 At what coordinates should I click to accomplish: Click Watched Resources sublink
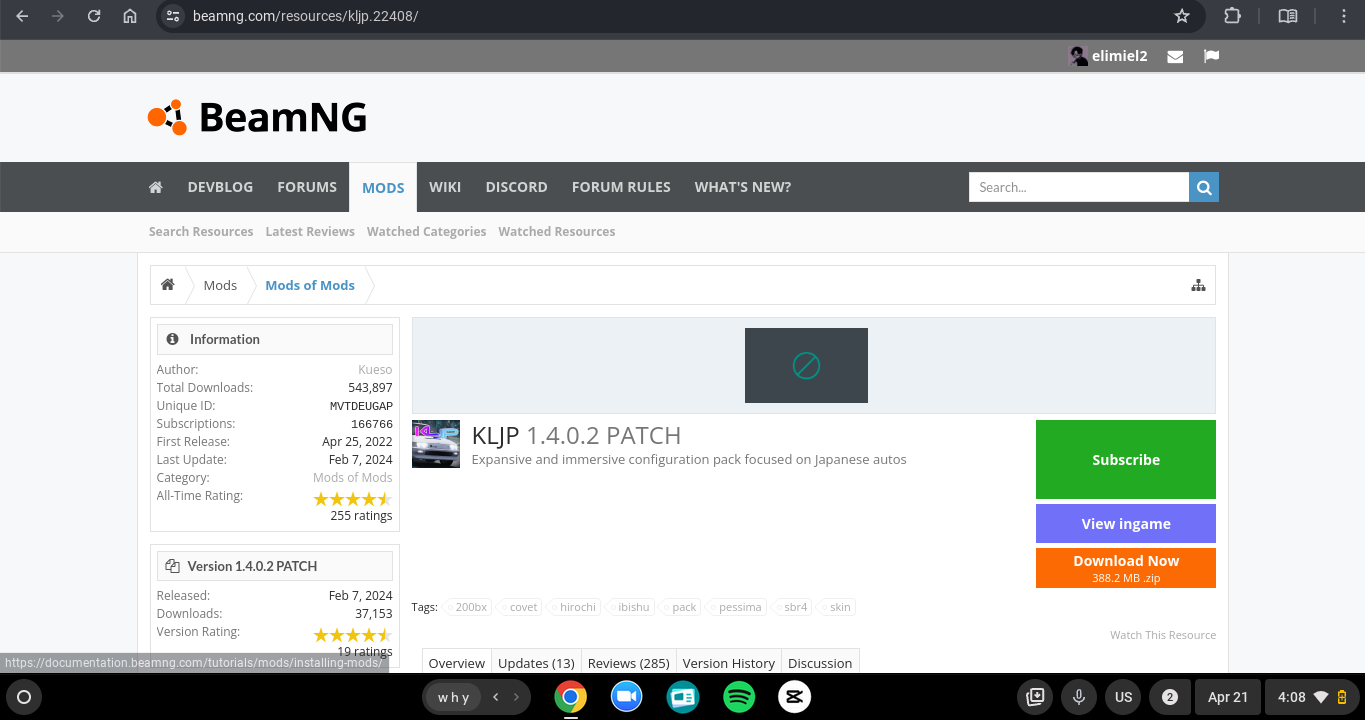pyautogui.click(x=557, y=231)
